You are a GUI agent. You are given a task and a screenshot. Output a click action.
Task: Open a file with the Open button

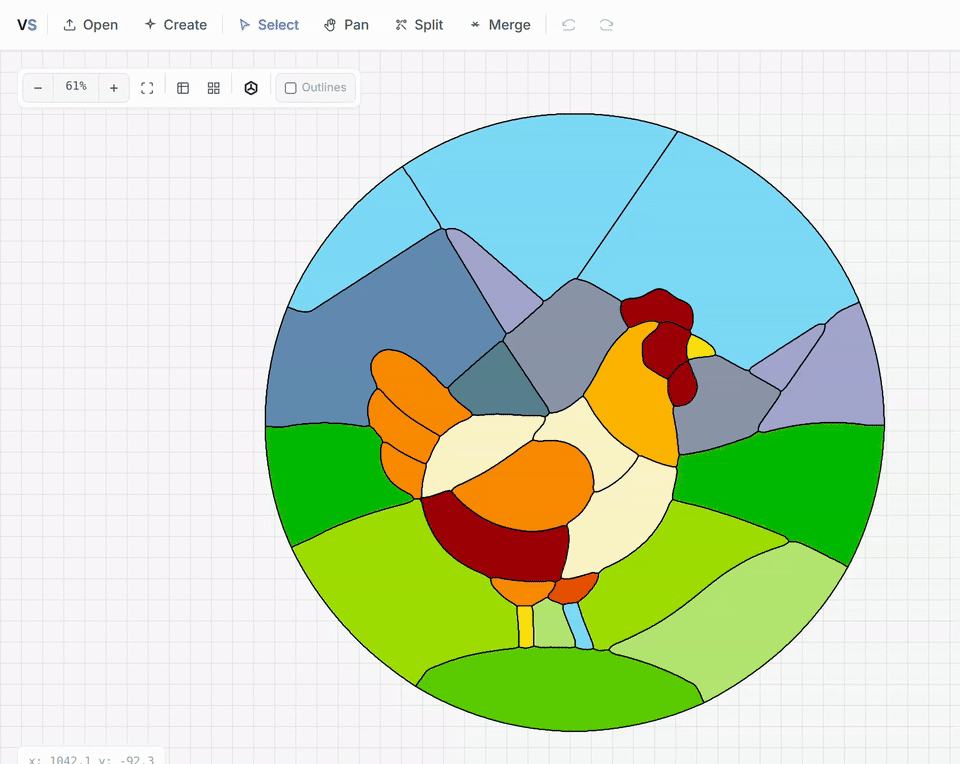(x=91, y=25)
